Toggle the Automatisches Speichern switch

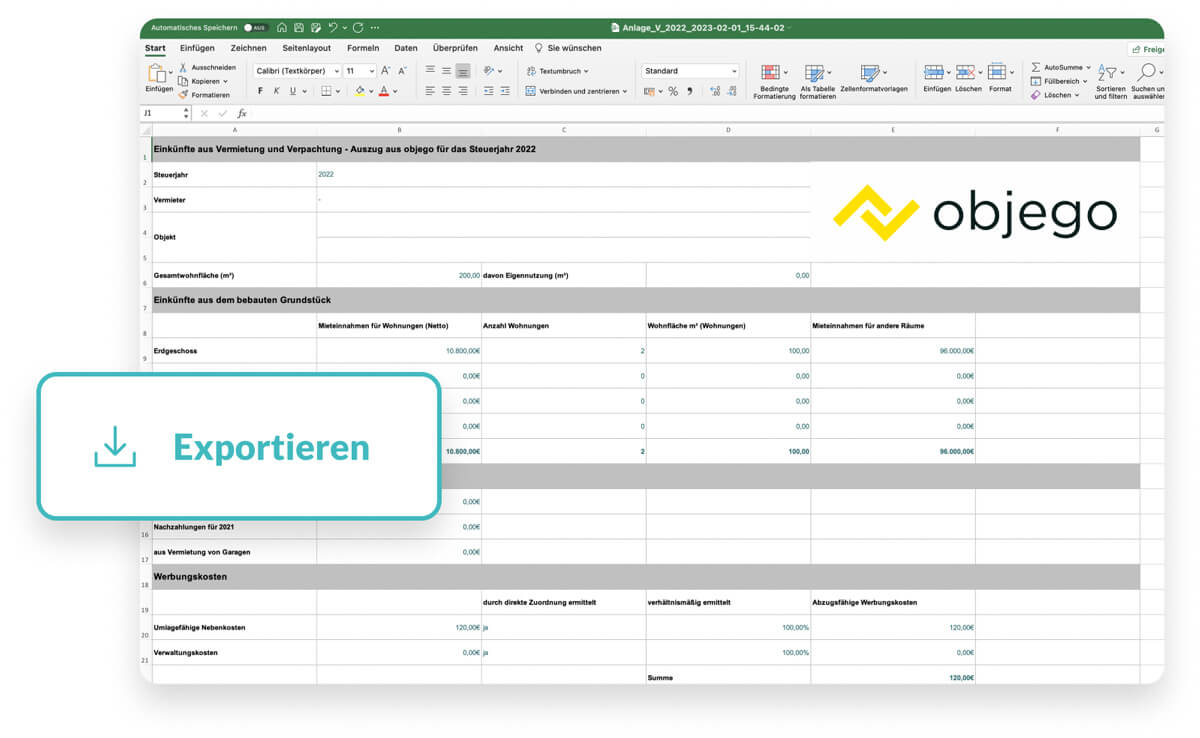256,28
